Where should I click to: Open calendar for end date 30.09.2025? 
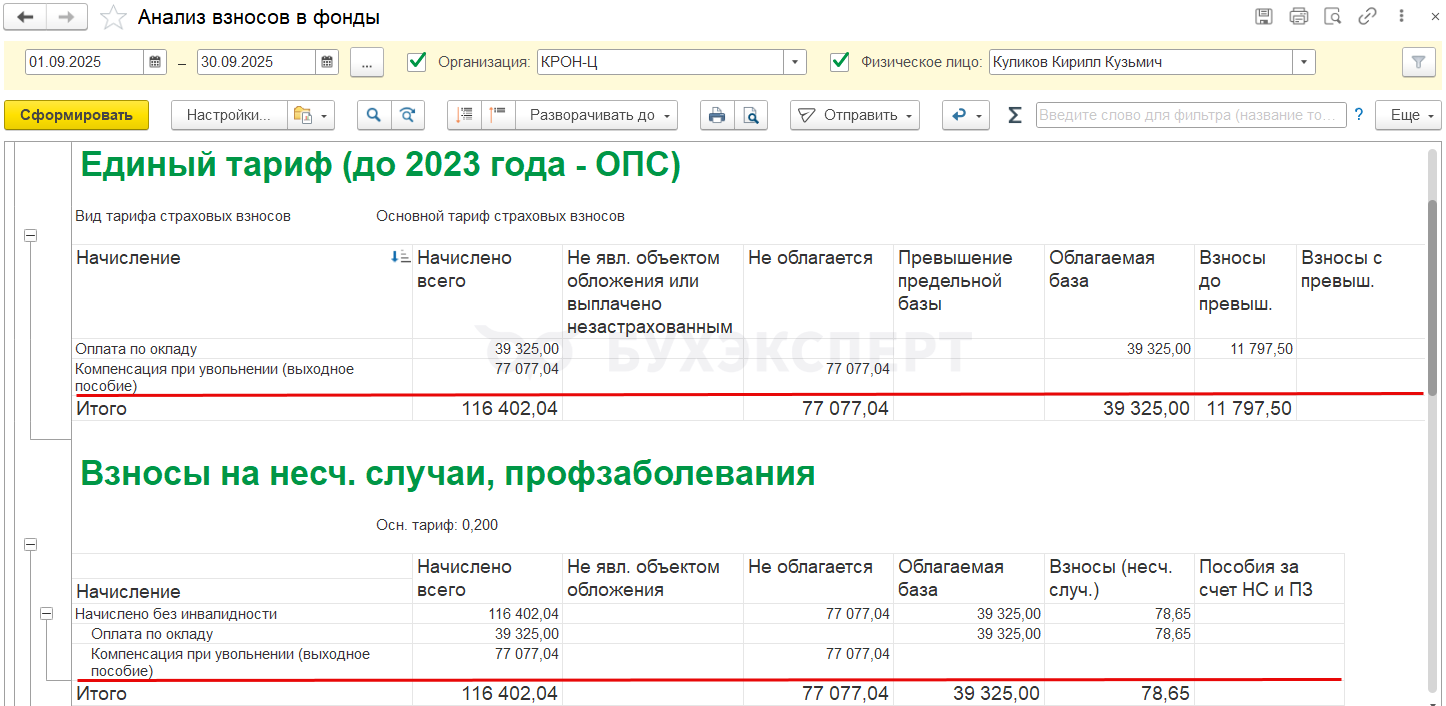[x=329, y=62]
